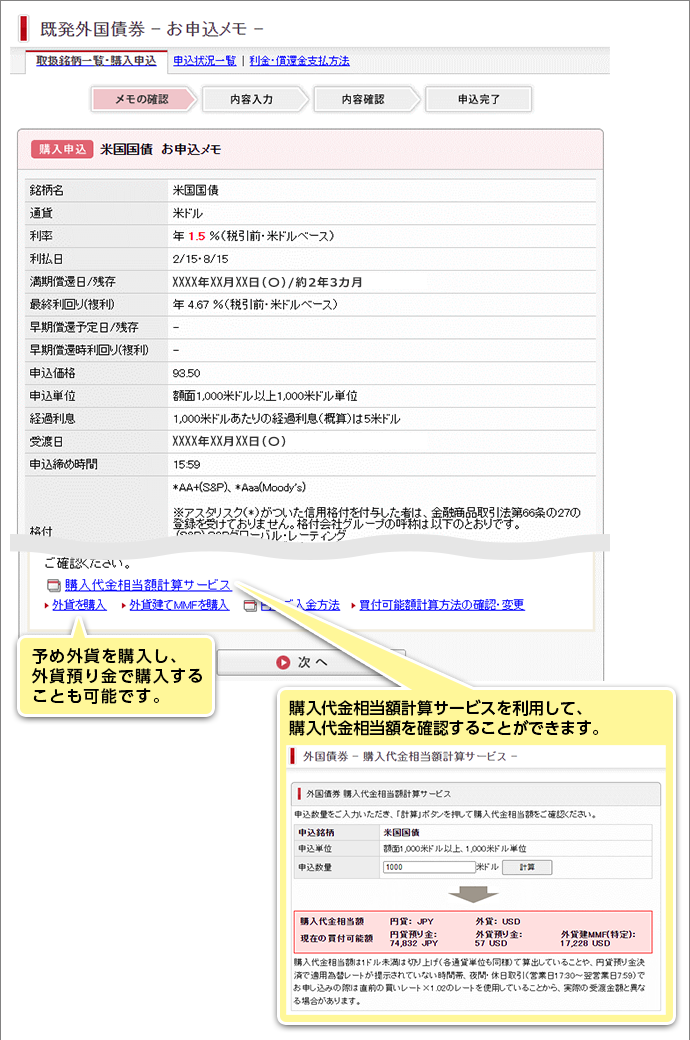
Task: Click the 申込締め時間 row label
Action: tap(64, 465)
